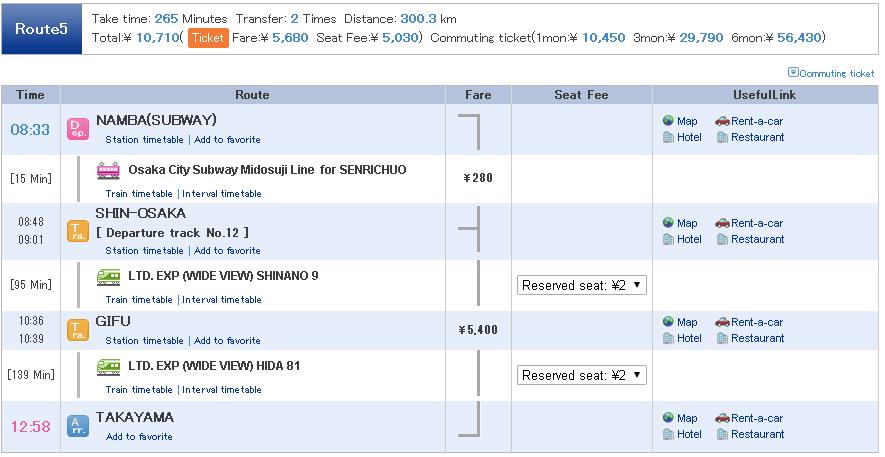Screen dimensions: 885x457
Task: Click the Map icon for TAKAYAMA
Action: tap(669, 418)
